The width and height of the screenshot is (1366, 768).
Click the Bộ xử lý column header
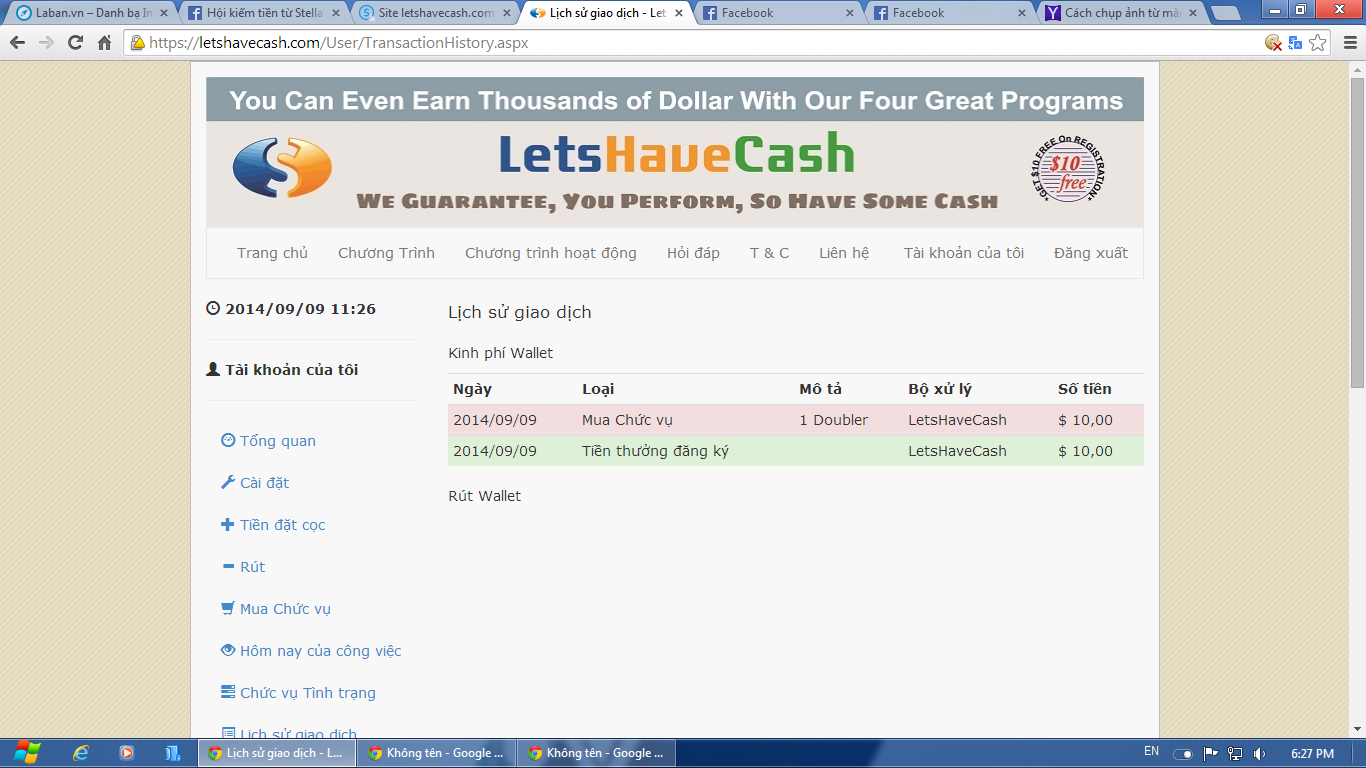pos(940,389)
